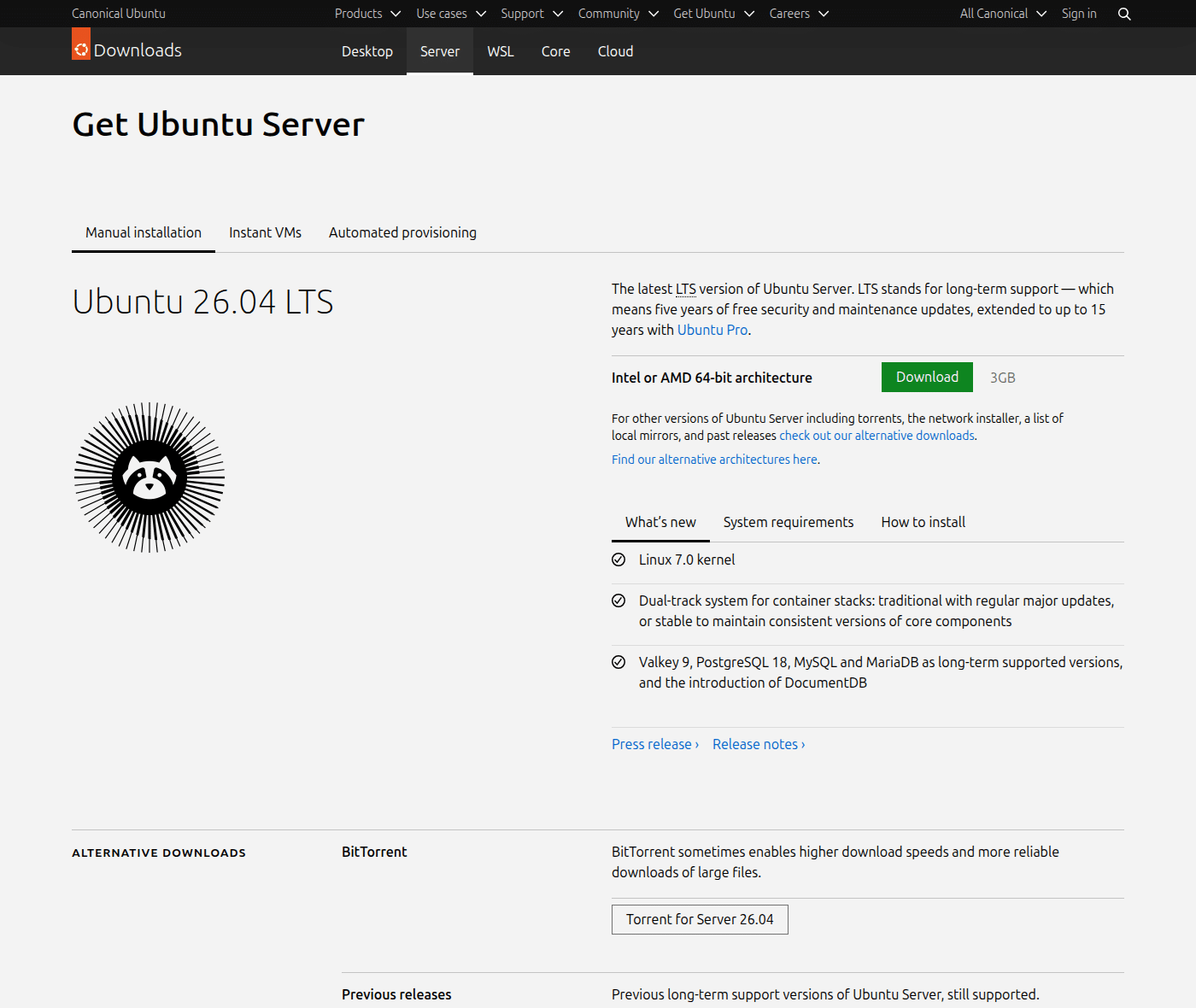Select the Manual installation tab
The width and height of the screenshot is (1196, 1008).
click(144, 232)
